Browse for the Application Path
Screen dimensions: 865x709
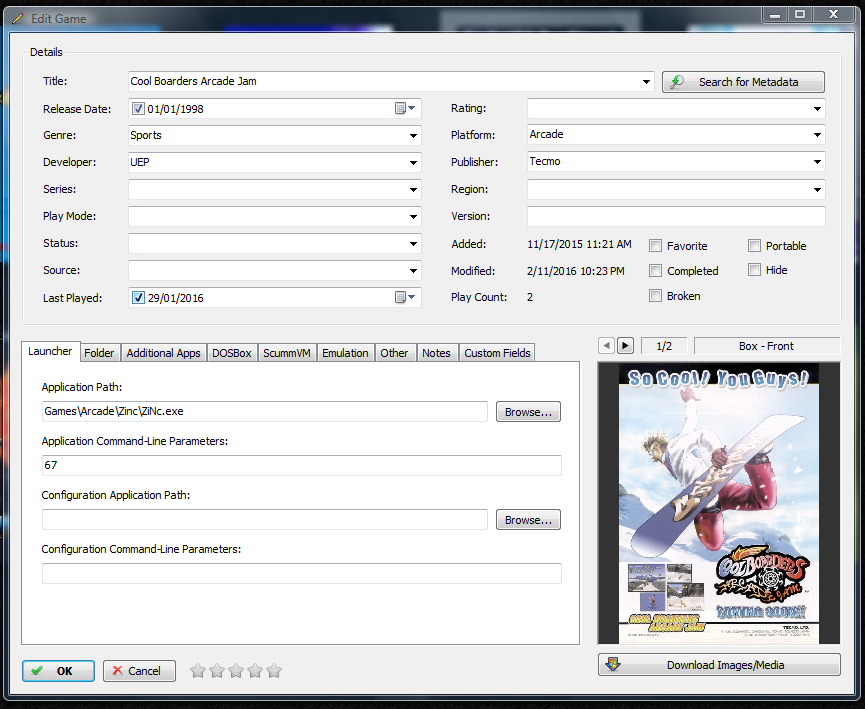click(x=528, y=412)
